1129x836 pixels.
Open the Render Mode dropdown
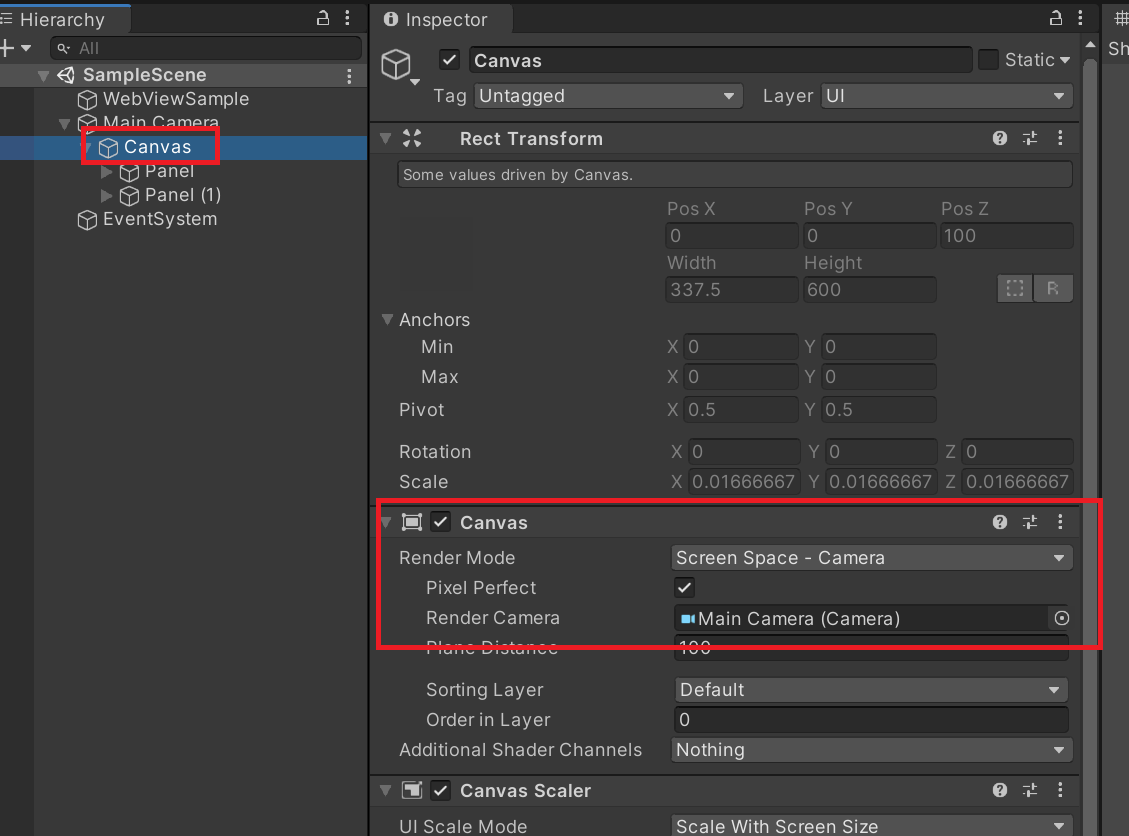pos(871,558)
